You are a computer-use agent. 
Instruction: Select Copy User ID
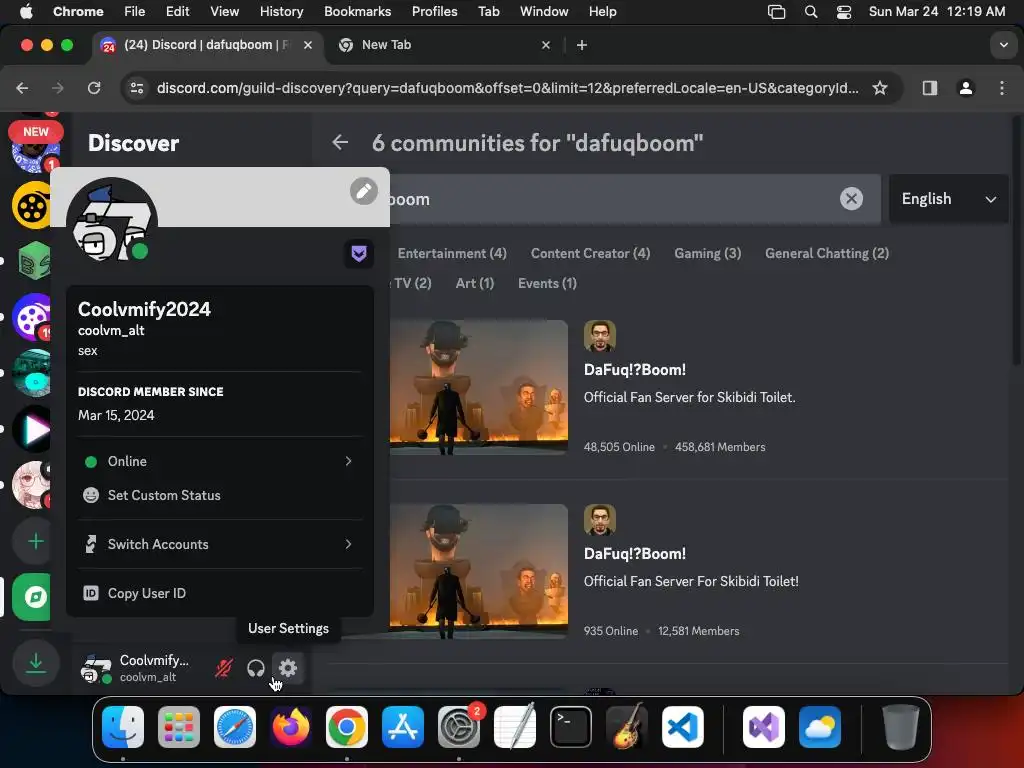click(220, 593)
